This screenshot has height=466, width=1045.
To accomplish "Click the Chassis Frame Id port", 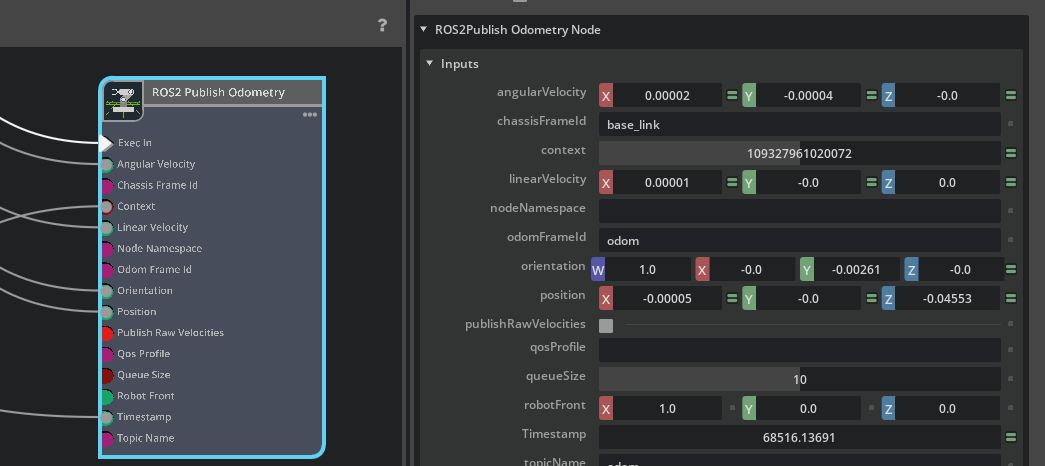I will pyautogui.click(x=106, y=185).
